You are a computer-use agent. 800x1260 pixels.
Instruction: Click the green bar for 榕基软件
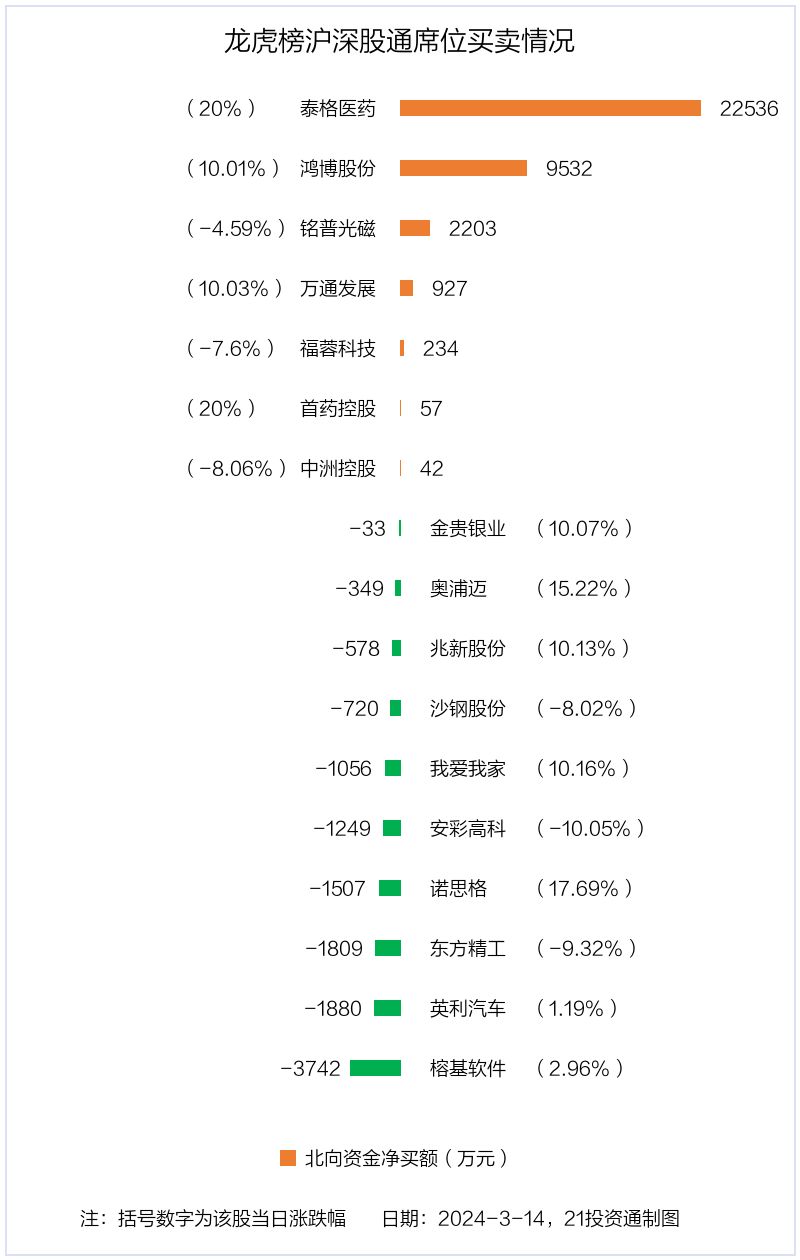click(x=375, y=1068)
